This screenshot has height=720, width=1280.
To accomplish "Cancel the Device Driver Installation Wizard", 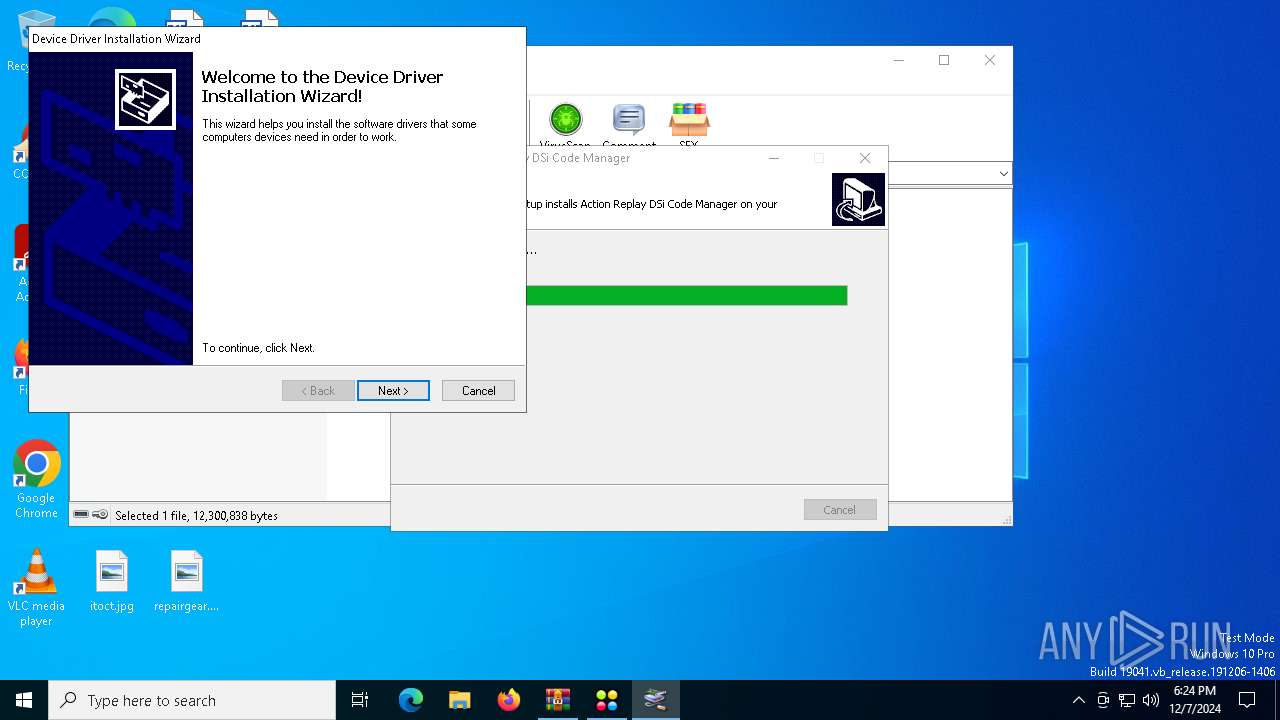I will [x=478, y=391].
